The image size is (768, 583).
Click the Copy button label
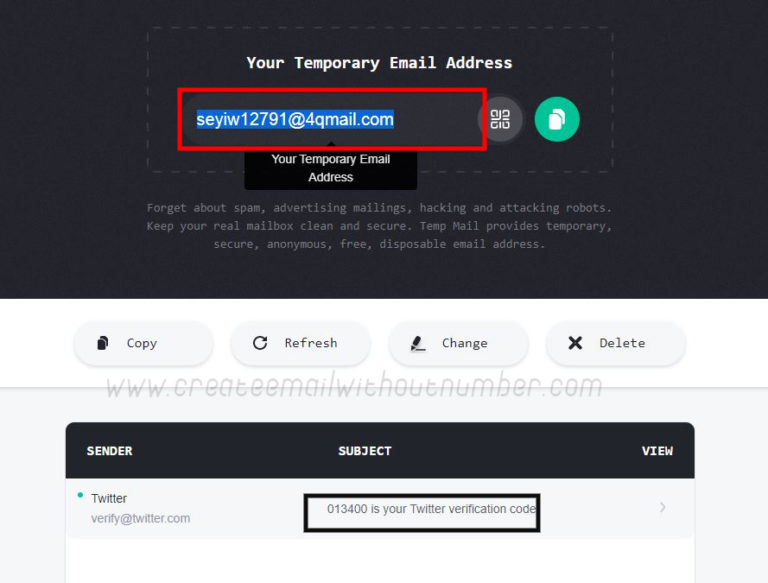click(142, 343)
